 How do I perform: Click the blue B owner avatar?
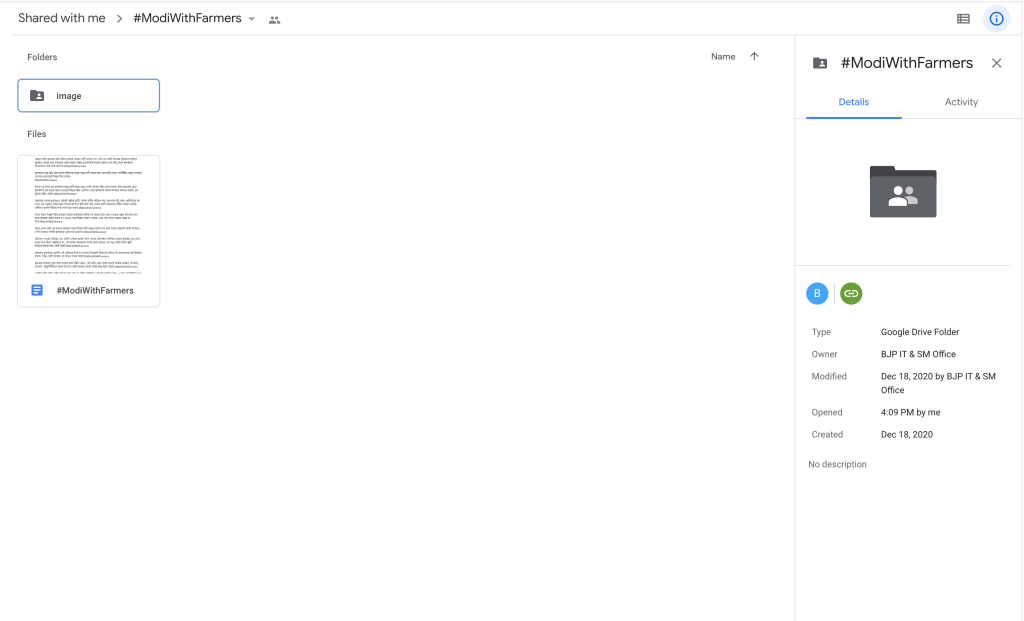pyautogui.click(x=817, y=293)
